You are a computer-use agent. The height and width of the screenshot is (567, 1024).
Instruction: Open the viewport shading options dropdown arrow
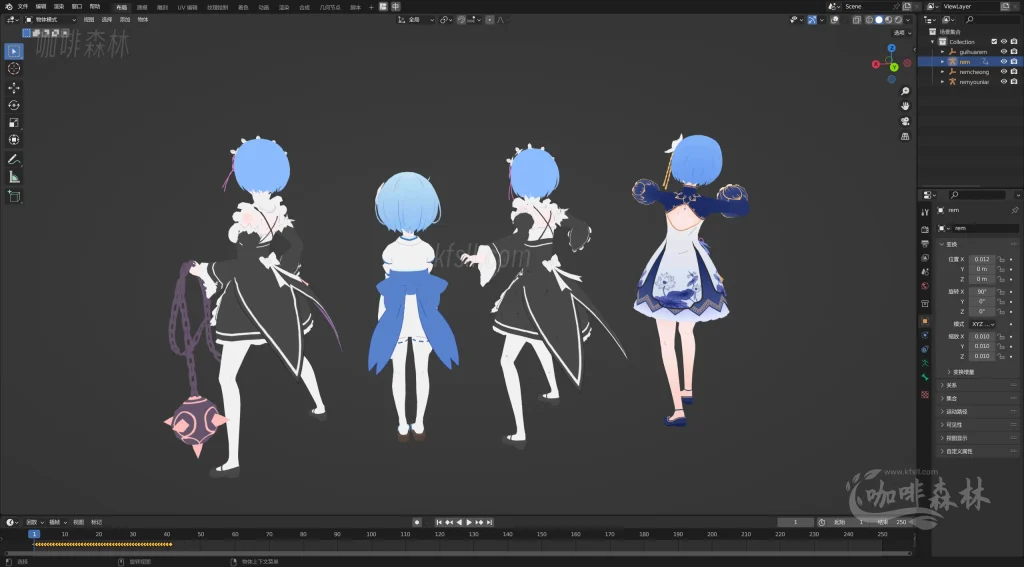pyautogui.click(x=908, y=20)
